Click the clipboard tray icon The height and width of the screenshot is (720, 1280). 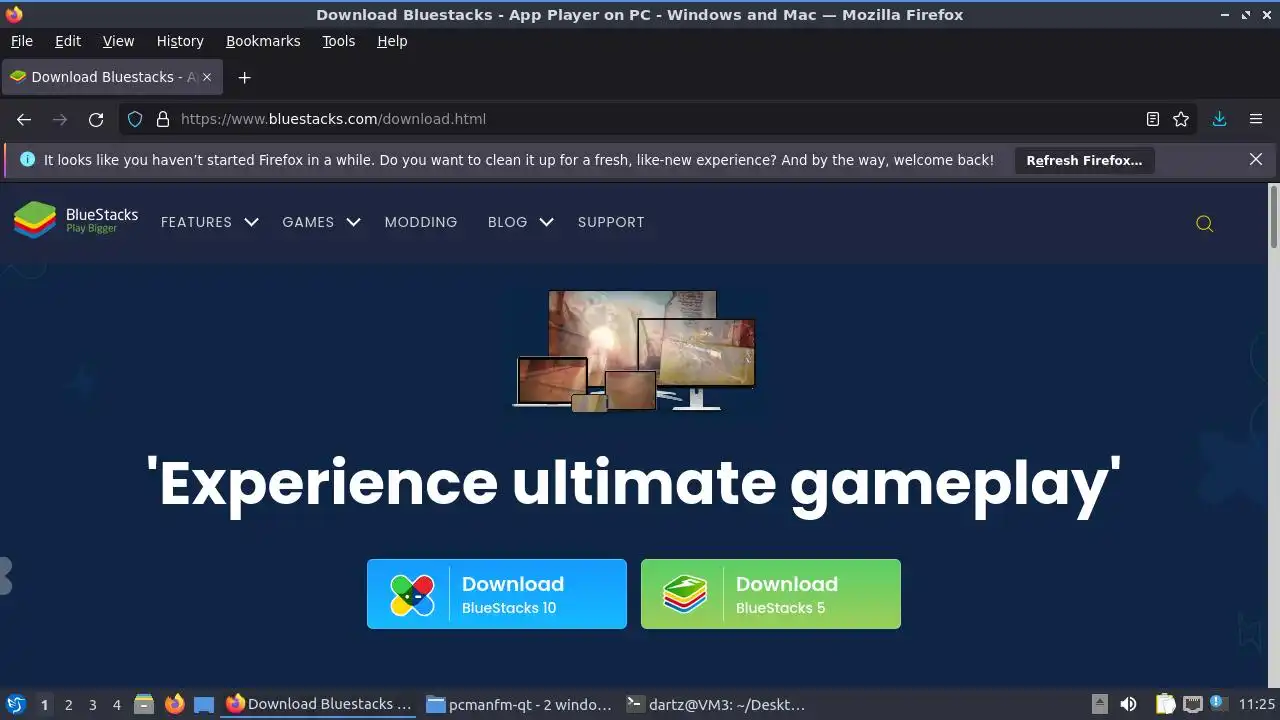(1165, 704)
